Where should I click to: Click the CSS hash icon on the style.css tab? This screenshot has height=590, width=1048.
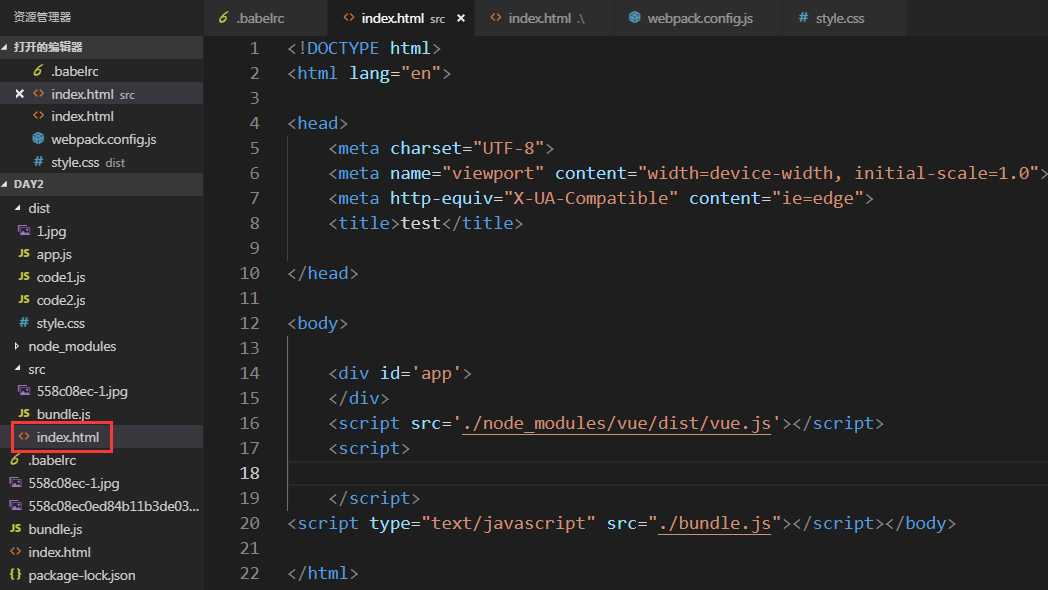click(x=803, y=18)
